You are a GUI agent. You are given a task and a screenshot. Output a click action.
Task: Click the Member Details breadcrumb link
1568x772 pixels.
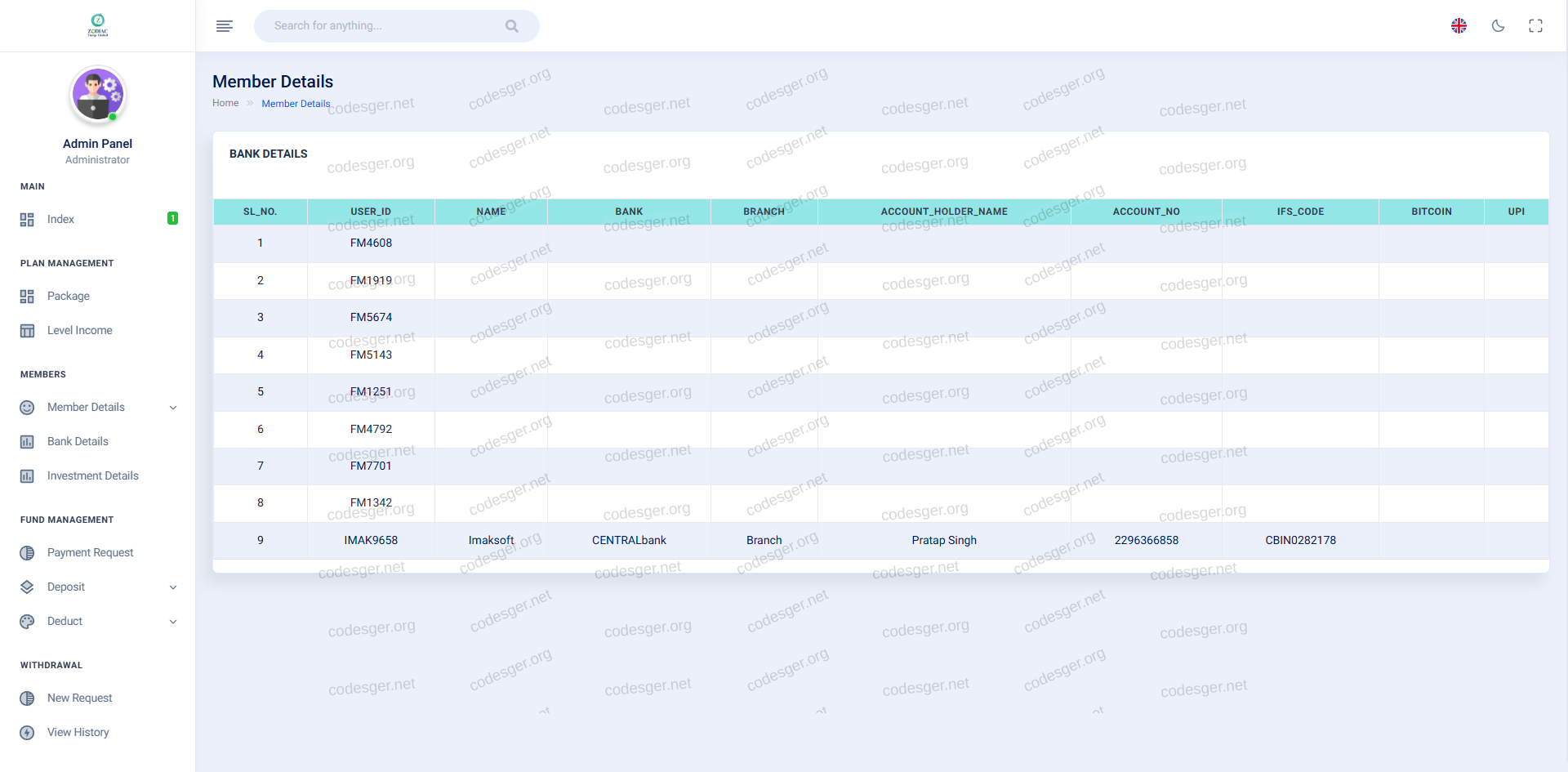click(x=296, y=104)
